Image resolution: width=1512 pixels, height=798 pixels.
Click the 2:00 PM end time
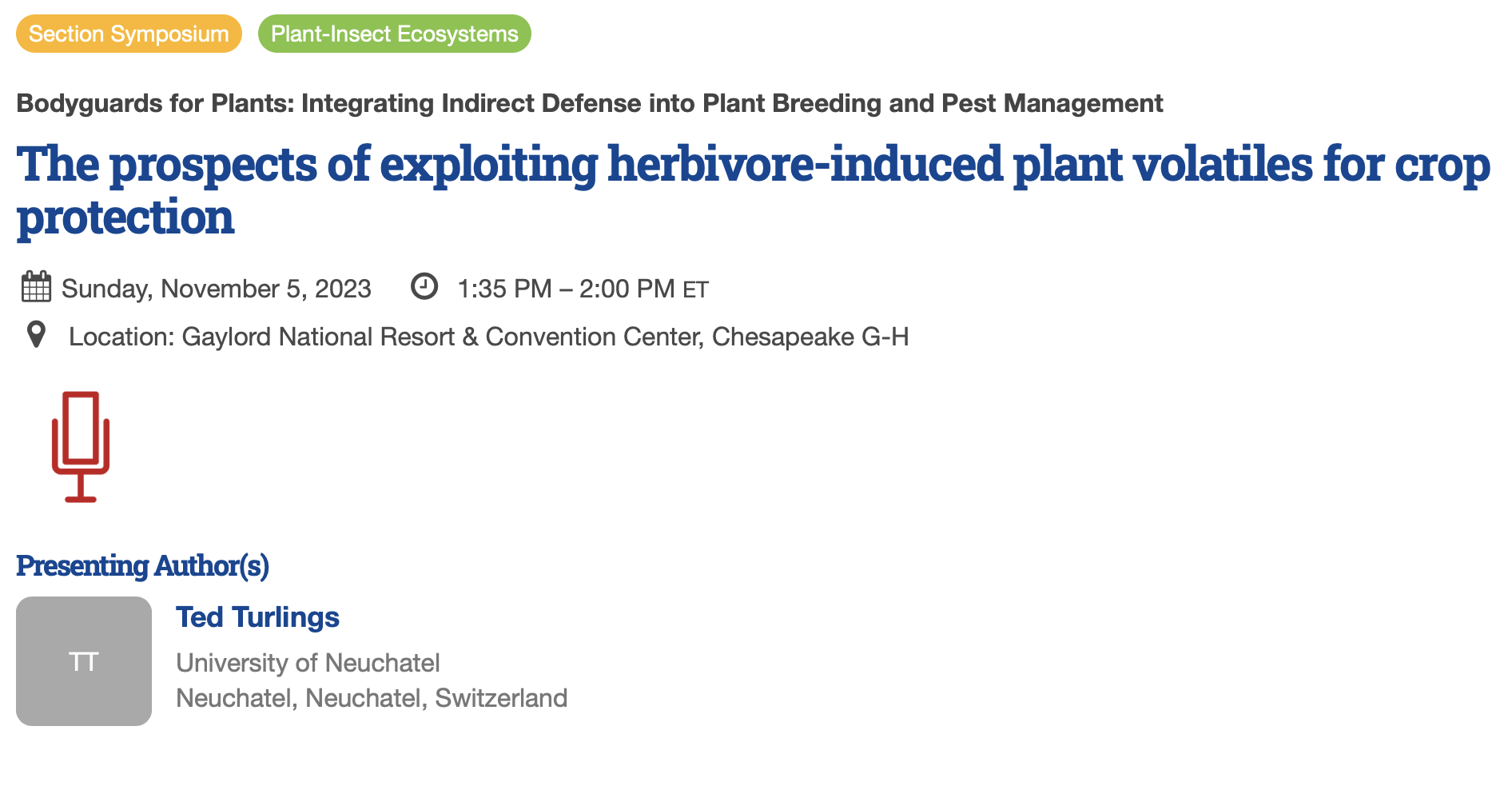coord(627,289)
